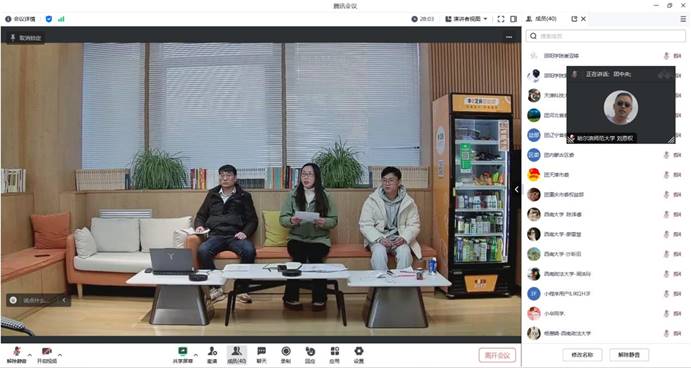Open the share screen tool
Viewport: 691px width, 368px height.
click(x=182, y=355)
